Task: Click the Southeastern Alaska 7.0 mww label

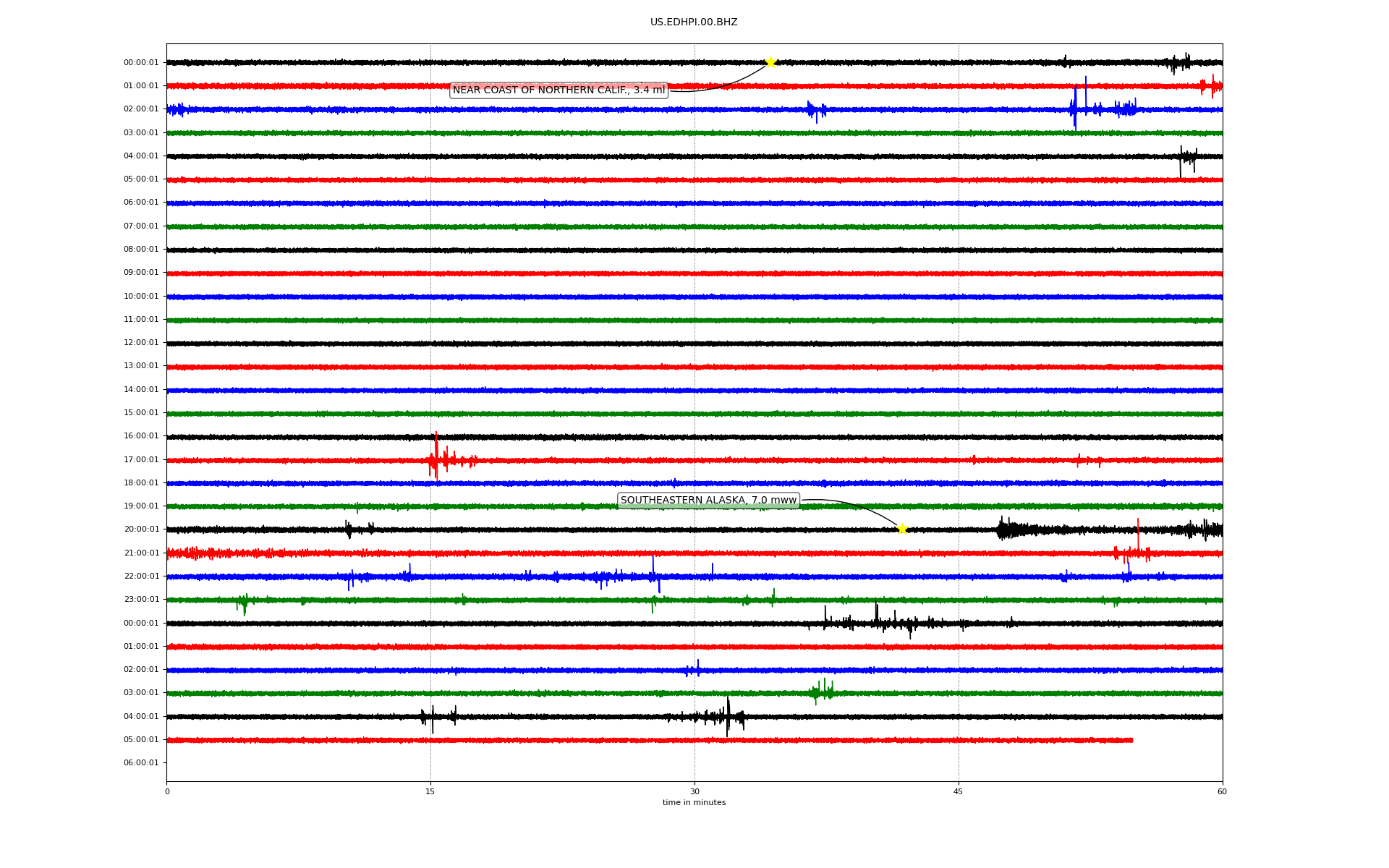Action: pos(708,501)
